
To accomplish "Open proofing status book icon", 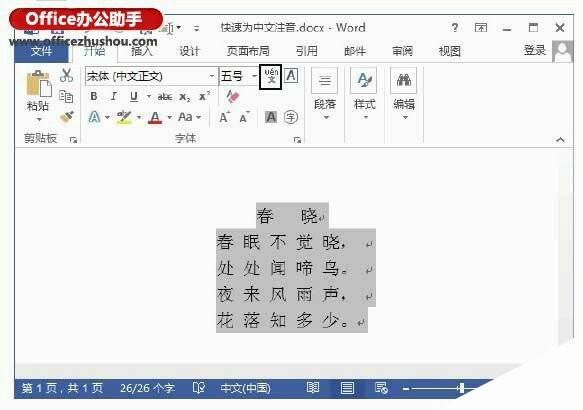I will [x=199, y=388].
